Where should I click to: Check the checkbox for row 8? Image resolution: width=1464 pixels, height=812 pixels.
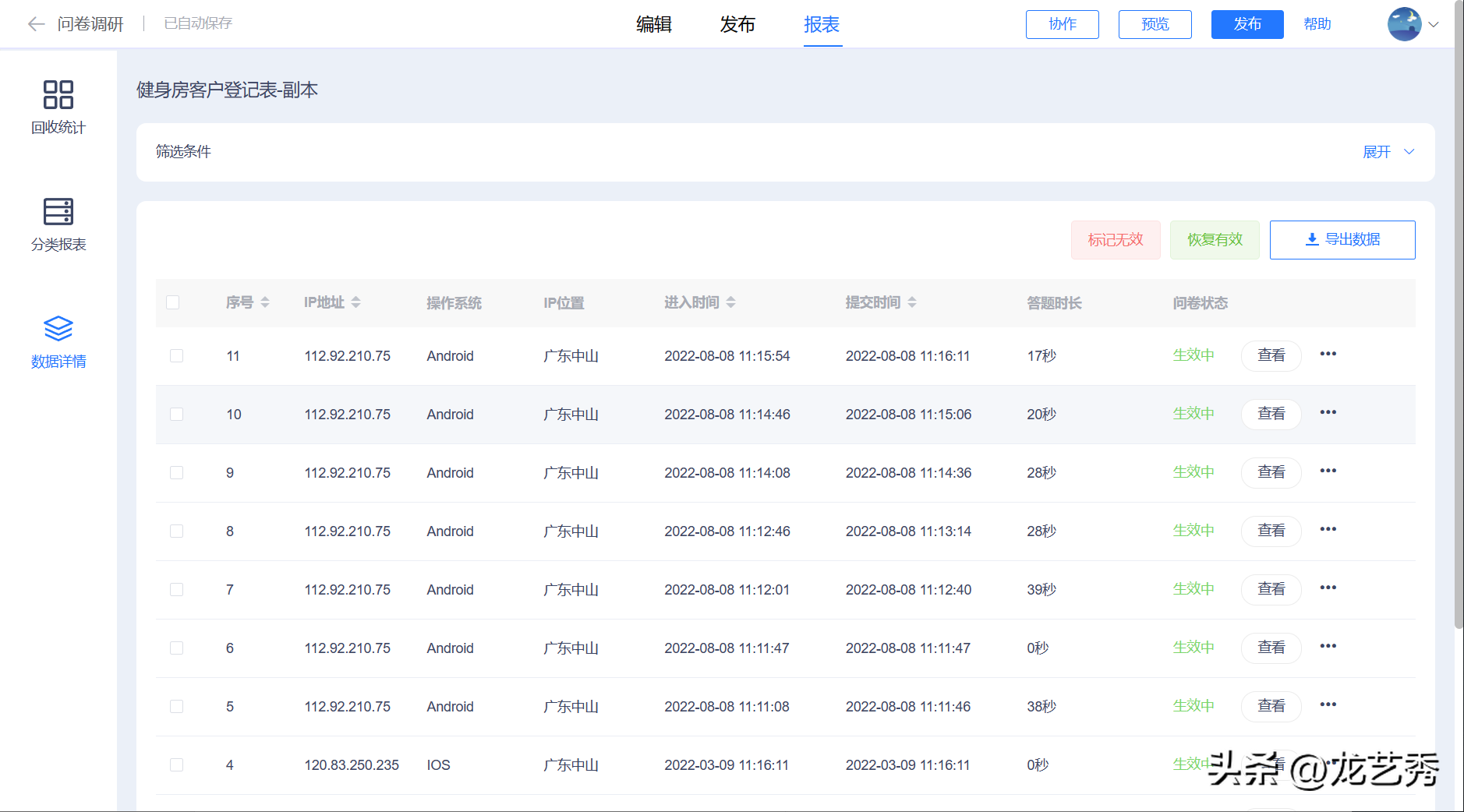177,531
